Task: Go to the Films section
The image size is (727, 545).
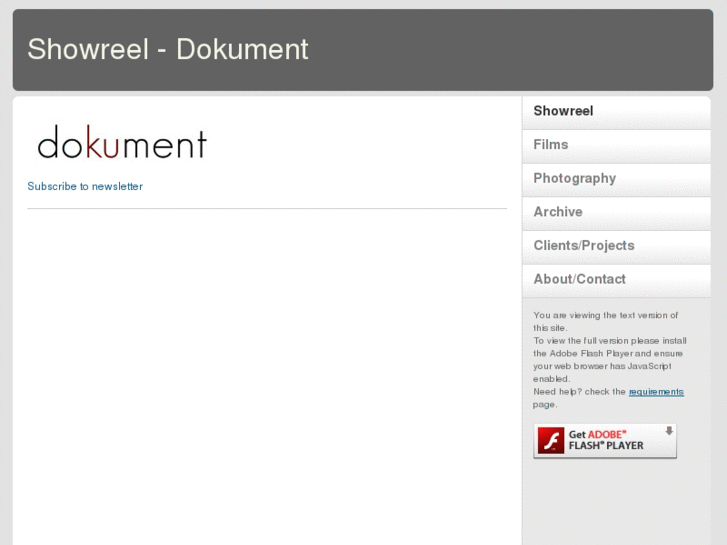Action: (x=616, y=146)
